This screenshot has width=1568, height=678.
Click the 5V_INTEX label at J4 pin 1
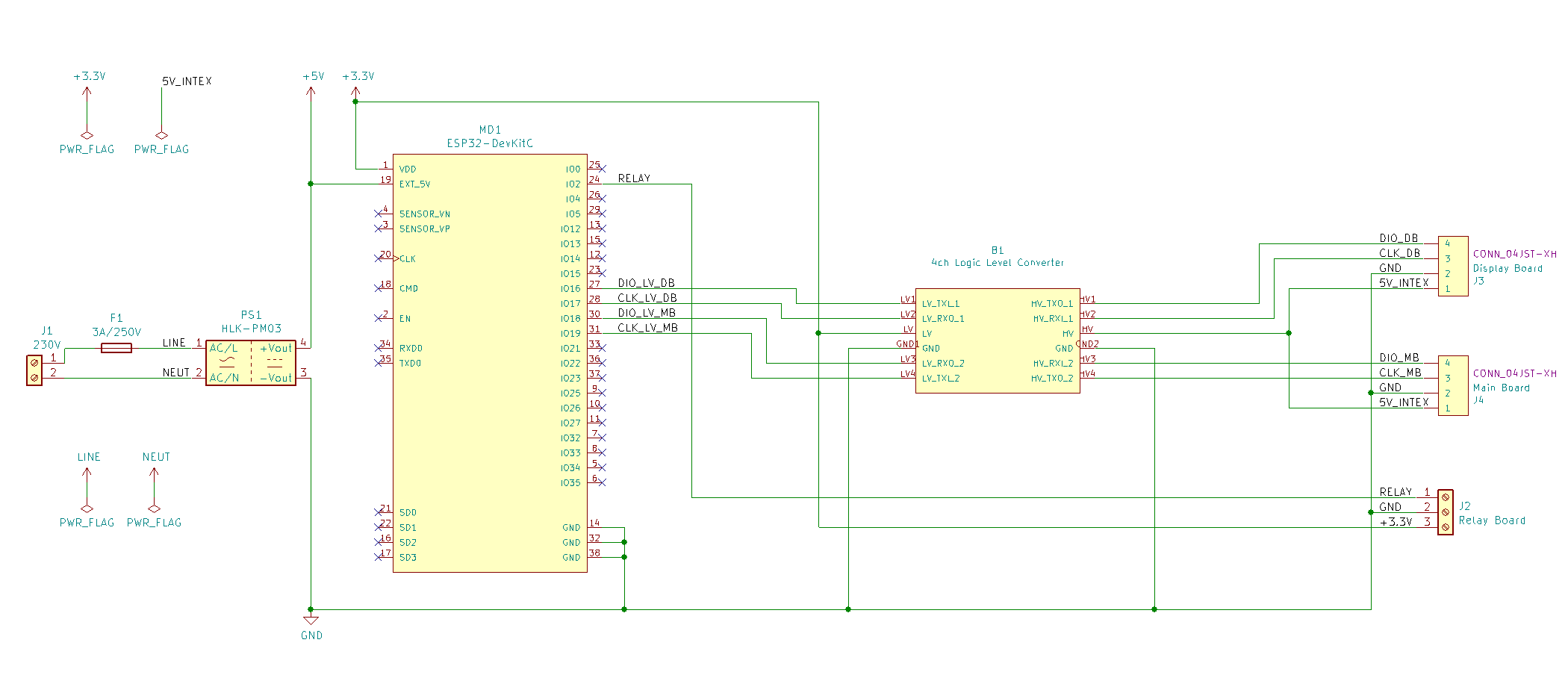(x=1404, y=402)
